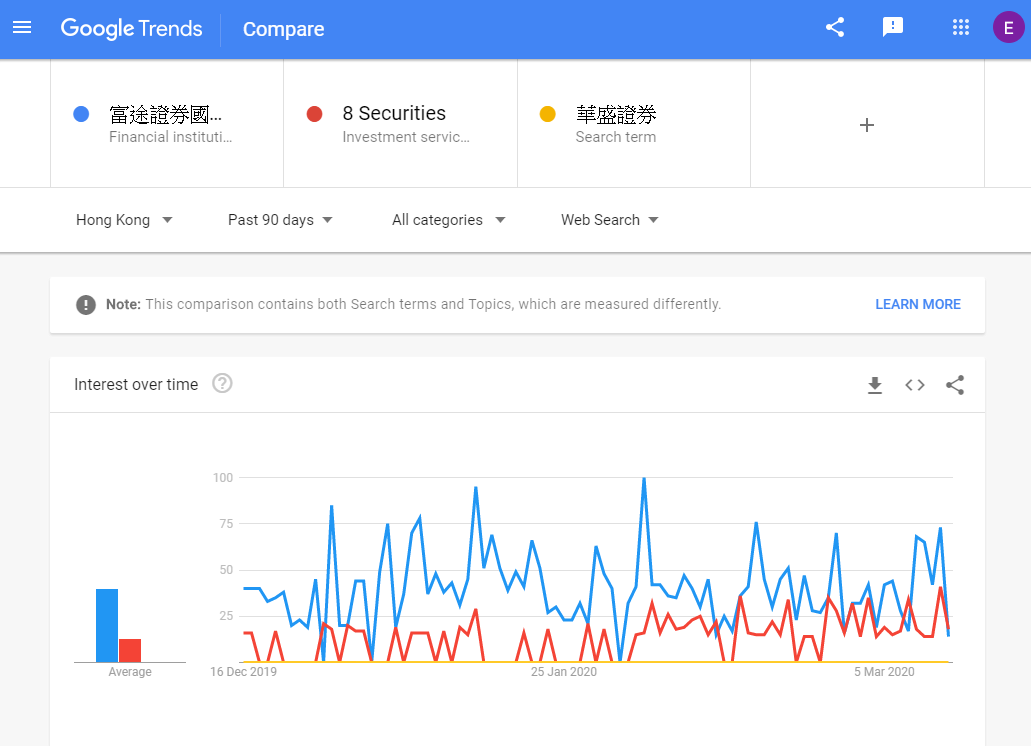Add a comparison term with plus

point(867,125)
